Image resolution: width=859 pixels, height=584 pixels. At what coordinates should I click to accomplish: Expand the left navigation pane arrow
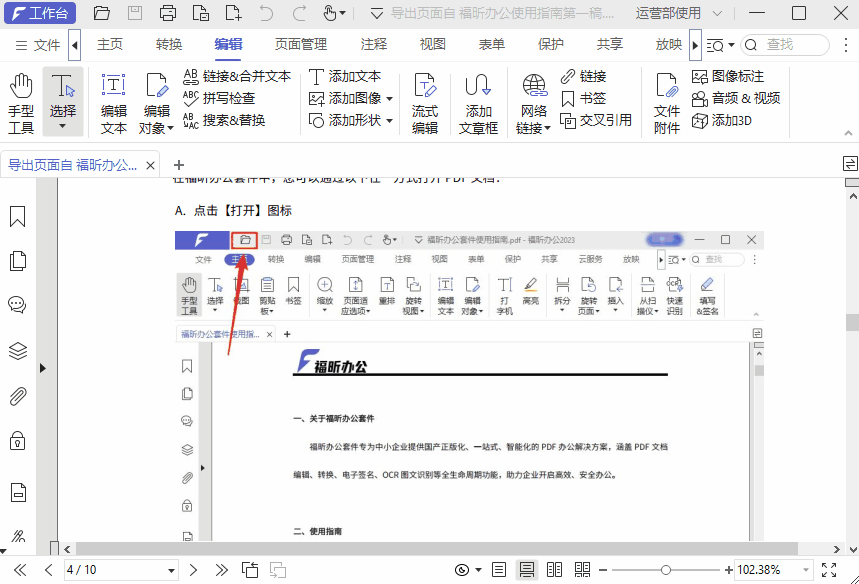tap(42, 367)
